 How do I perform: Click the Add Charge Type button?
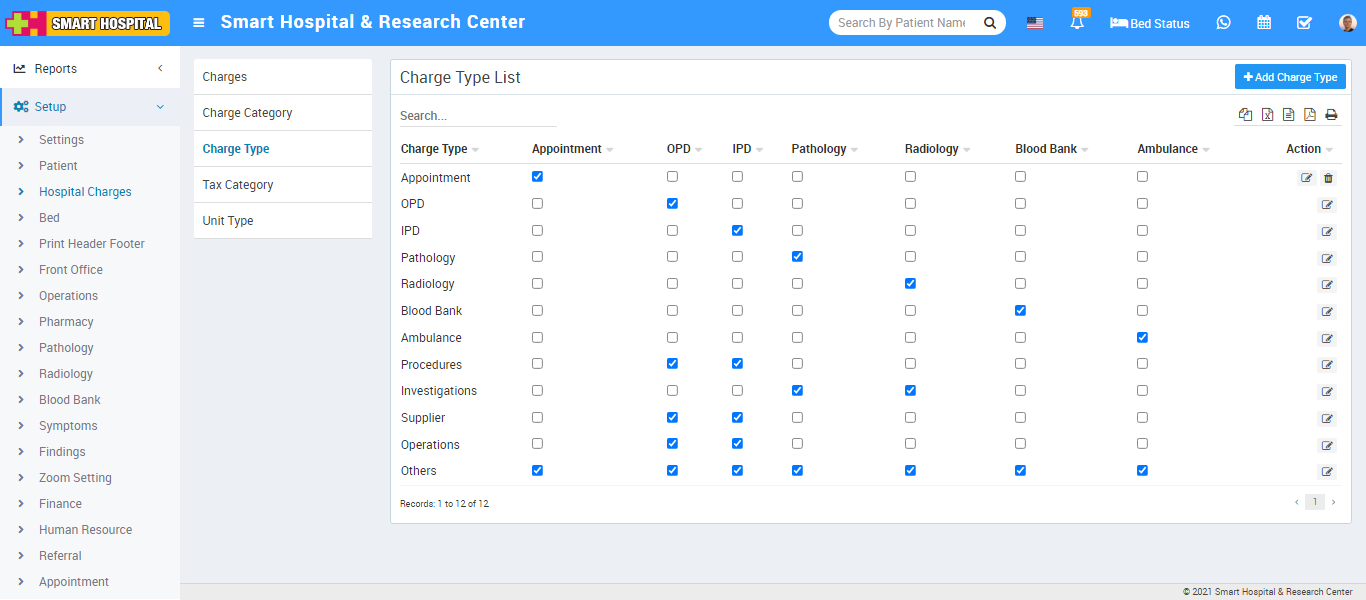tap(1290, 77)
